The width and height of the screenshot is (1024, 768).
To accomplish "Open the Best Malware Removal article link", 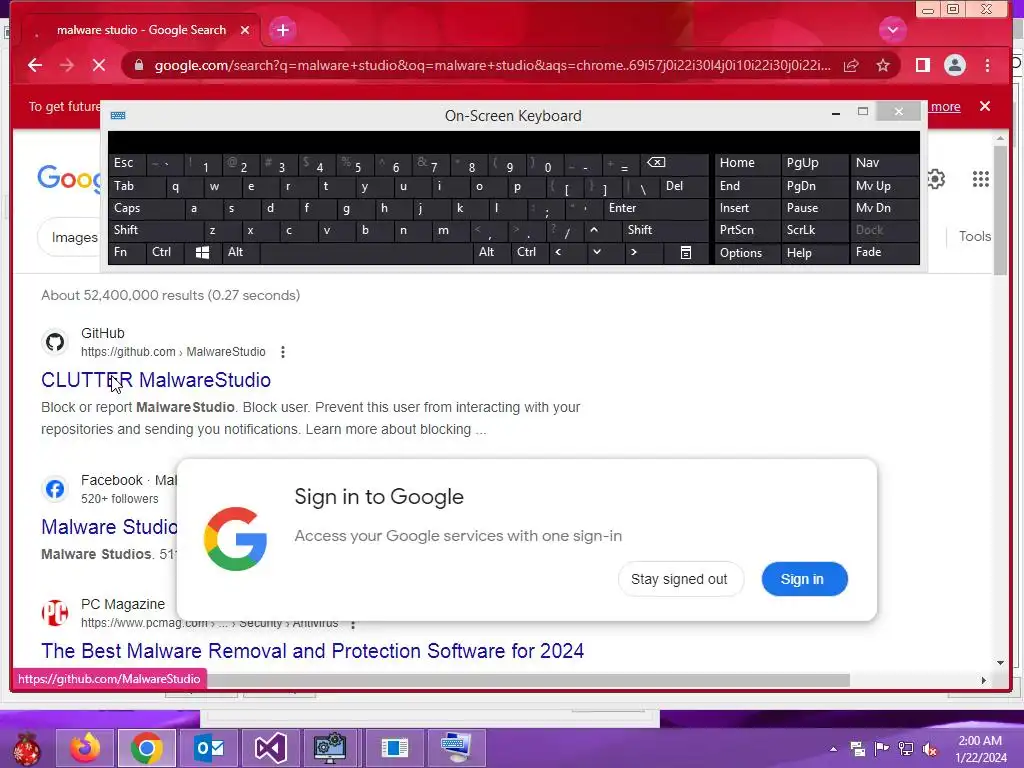I will pos(312,651).
